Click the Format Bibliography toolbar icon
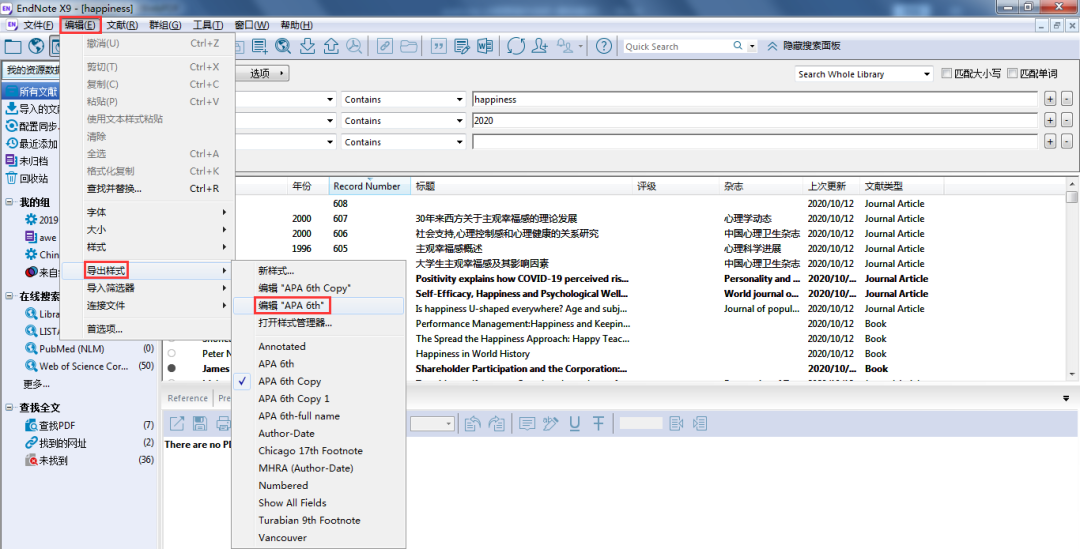Screen dimensions: 1080x549 [461, 46]
